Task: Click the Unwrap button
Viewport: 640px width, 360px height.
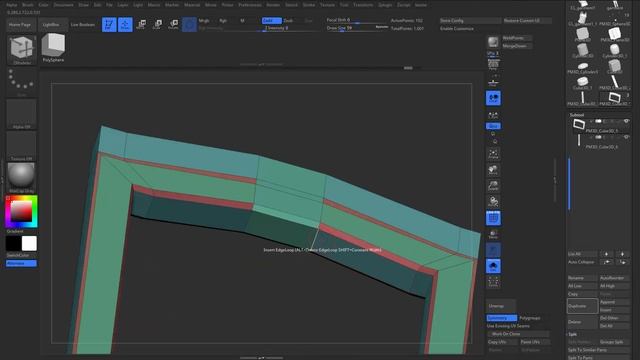Action: tap(501, 306)
